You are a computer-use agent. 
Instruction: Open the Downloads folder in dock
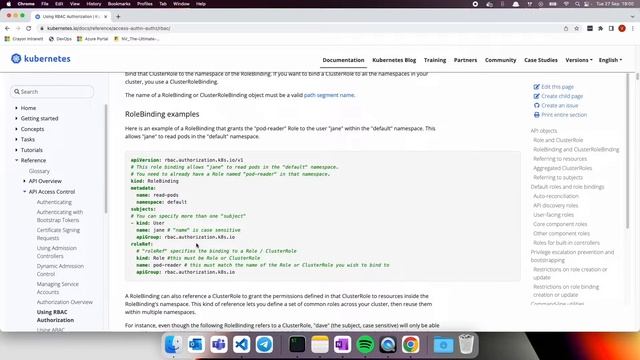click(x=443, y=344)
